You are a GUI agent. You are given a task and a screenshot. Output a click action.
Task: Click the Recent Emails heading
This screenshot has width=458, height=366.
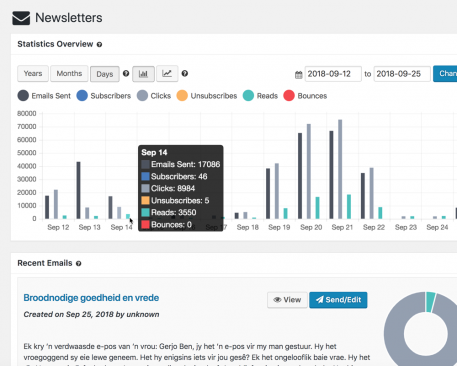point(45,263)
